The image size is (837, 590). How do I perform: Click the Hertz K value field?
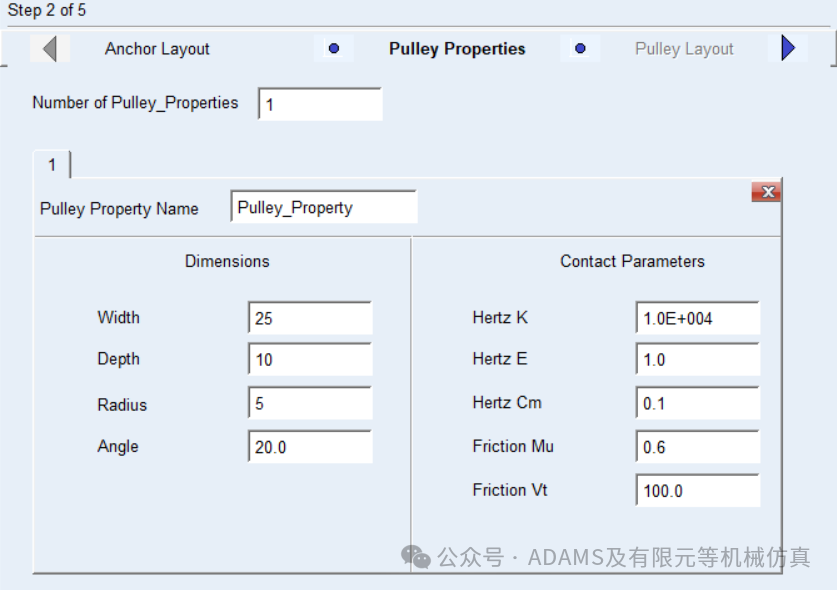coord(698,318)
